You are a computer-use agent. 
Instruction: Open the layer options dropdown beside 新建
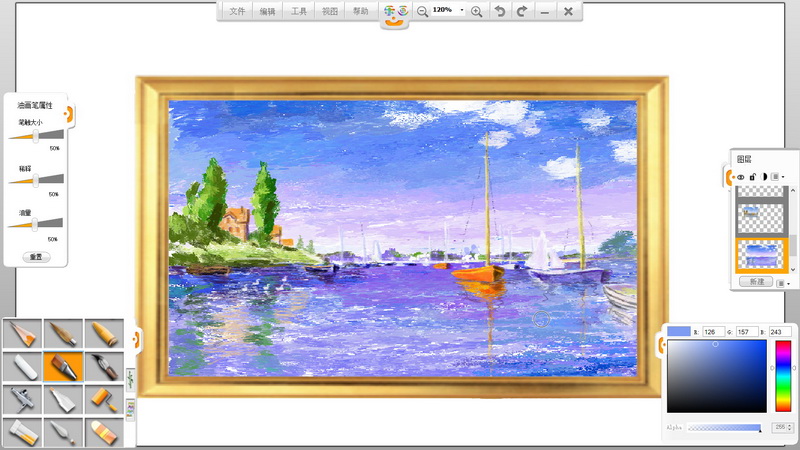(x=783, y=283)
